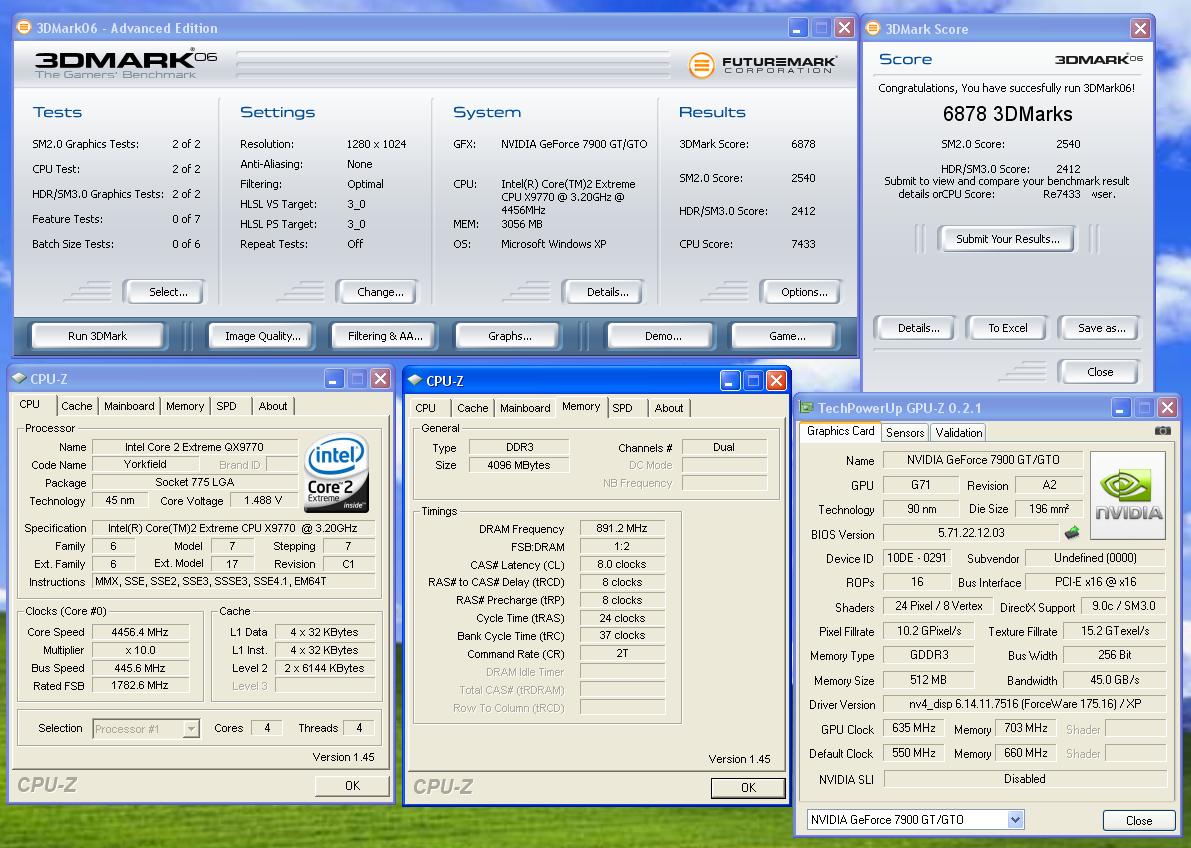The height and width of the screenshot is (848, 1191).
Task: Select the CPU tab in Memory CPU-Z window
Action: pyautogui.click(x=425, y=407)
